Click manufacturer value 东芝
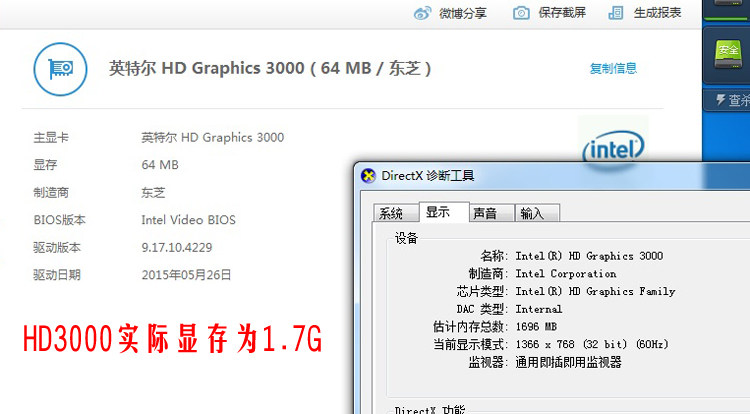 153,193
